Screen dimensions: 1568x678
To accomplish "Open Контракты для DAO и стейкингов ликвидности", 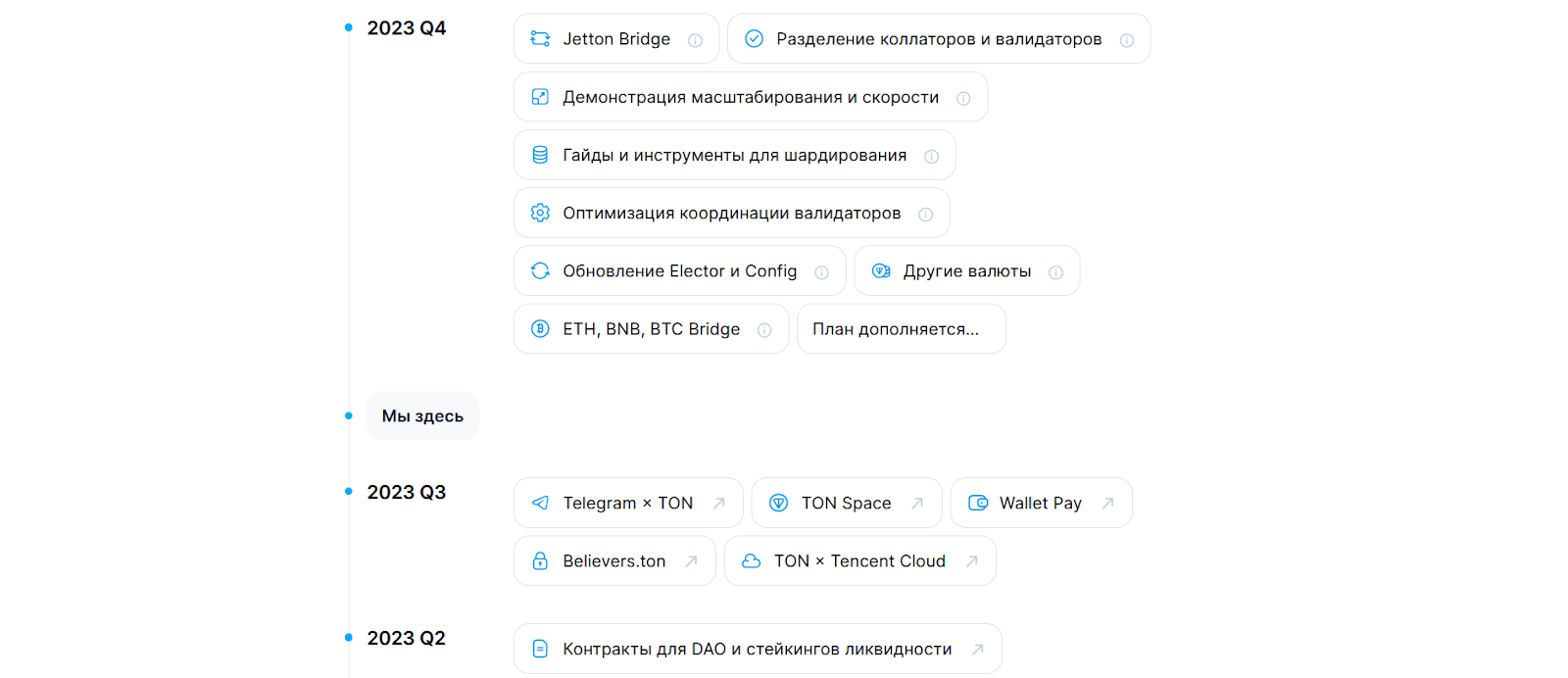I will tap(758, 649).
